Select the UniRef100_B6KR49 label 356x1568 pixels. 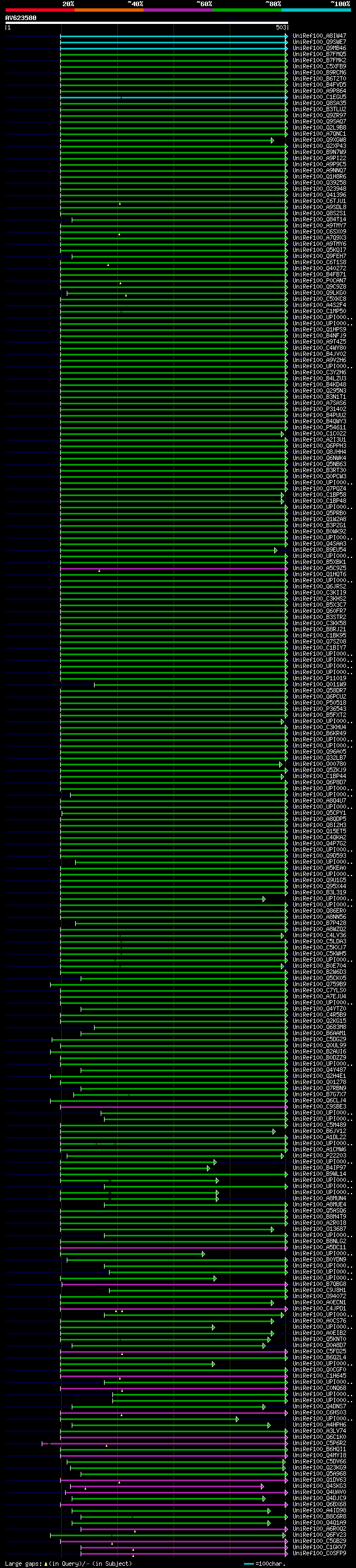(x=319, y=734)
